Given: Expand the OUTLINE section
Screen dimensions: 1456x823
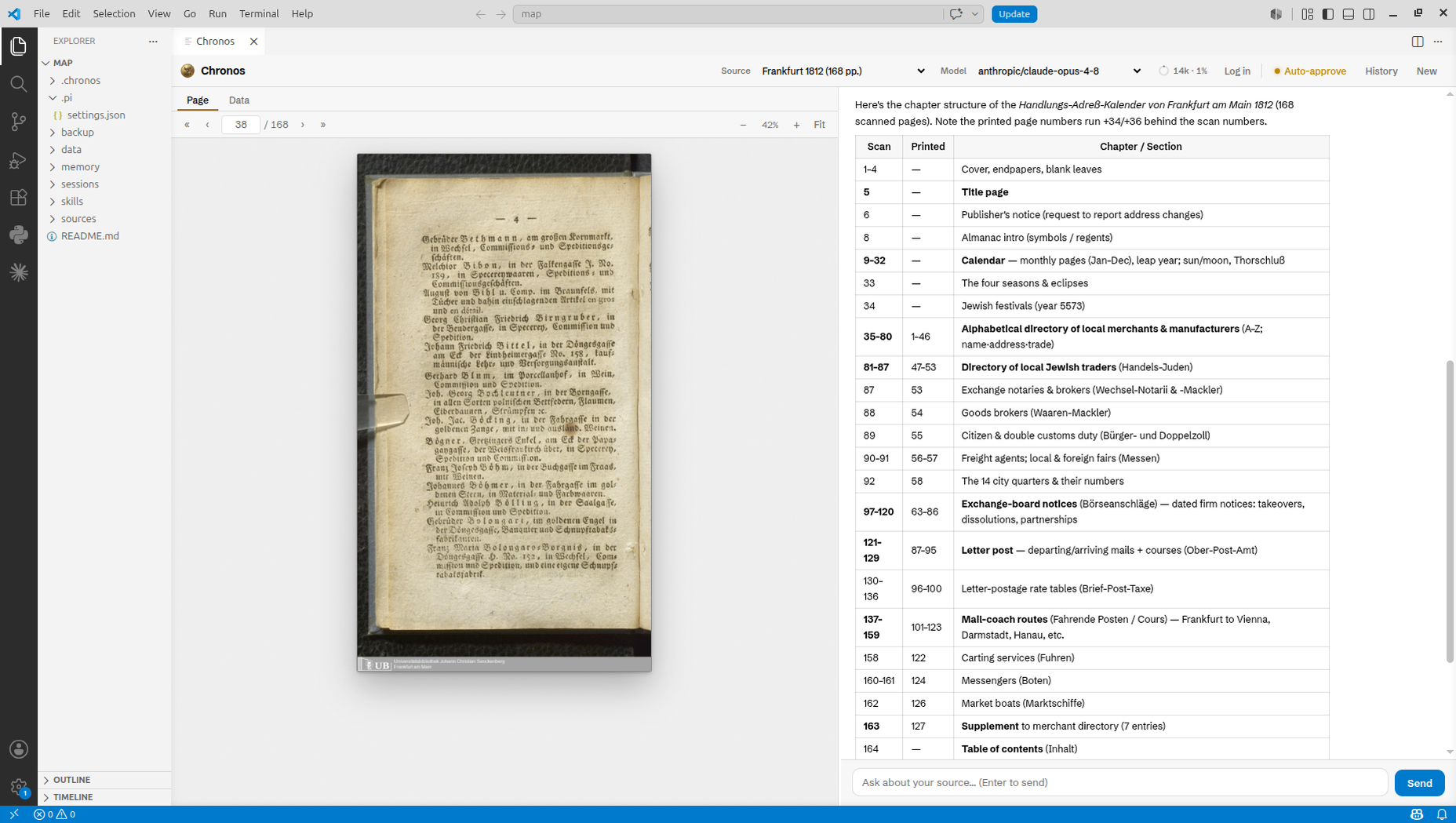Looking at the screenshot, I should [104, 780].
